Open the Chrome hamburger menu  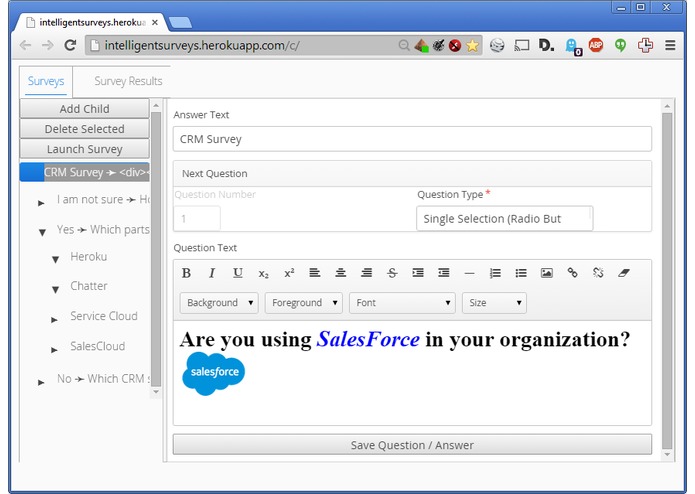coord(670,45)
